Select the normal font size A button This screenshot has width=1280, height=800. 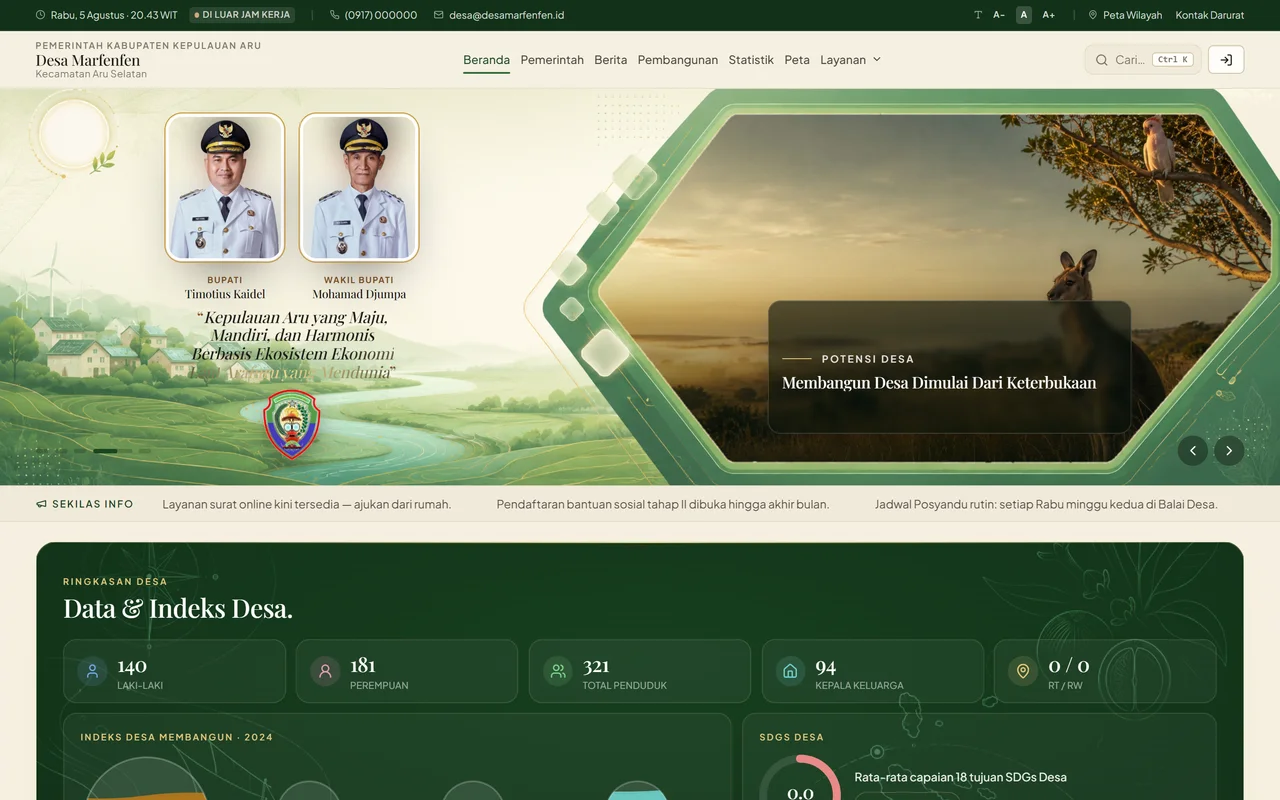pos(1024,15)
